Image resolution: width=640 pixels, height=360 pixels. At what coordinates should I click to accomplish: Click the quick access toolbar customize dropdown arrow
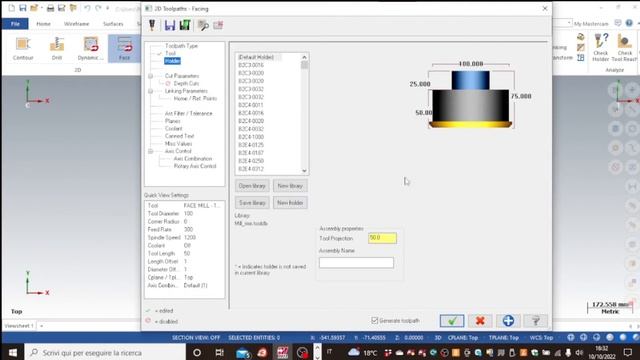pyautogui.click(x=108, y=8)
